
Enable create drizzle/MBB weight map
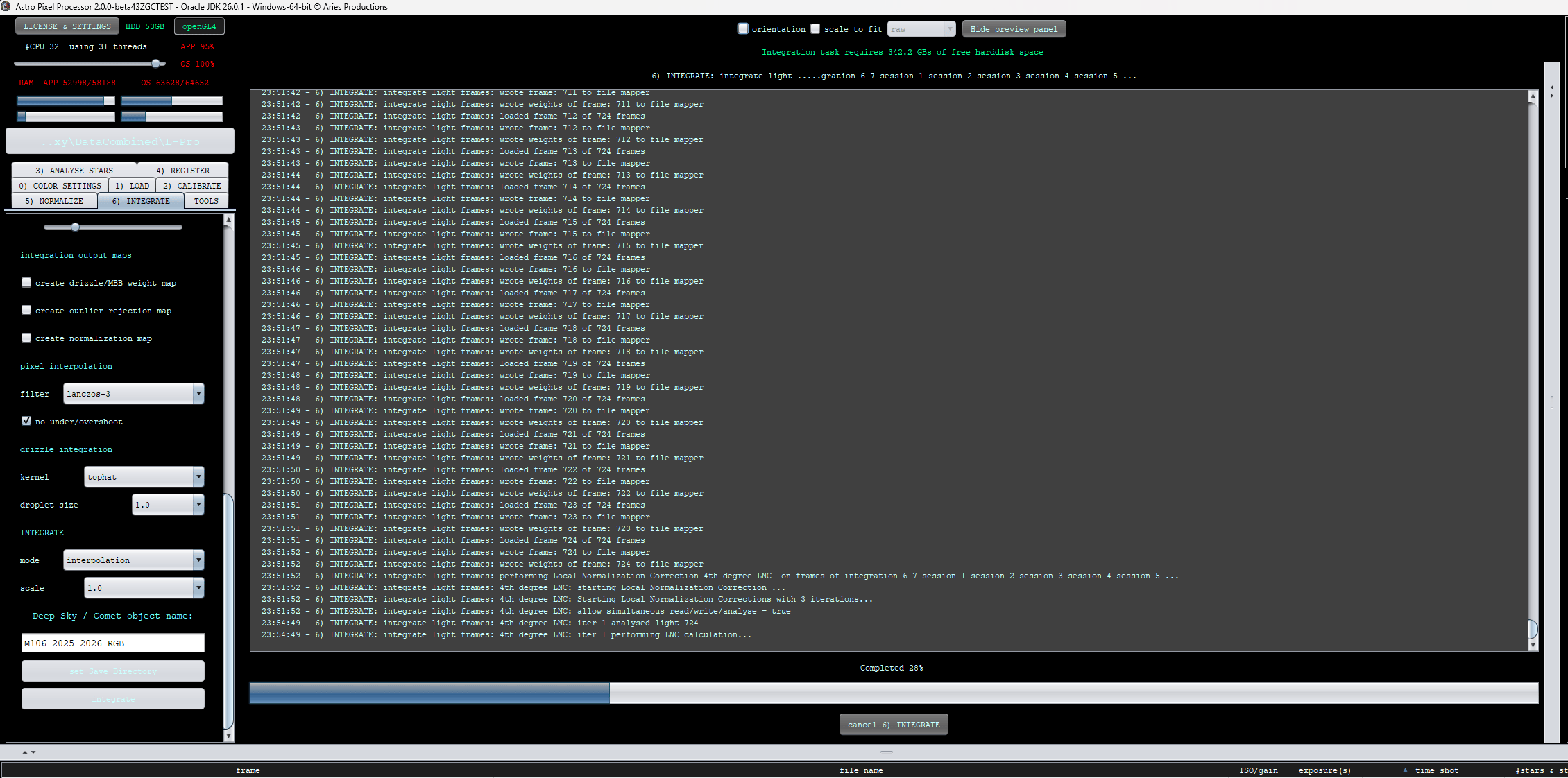(26, 282)
